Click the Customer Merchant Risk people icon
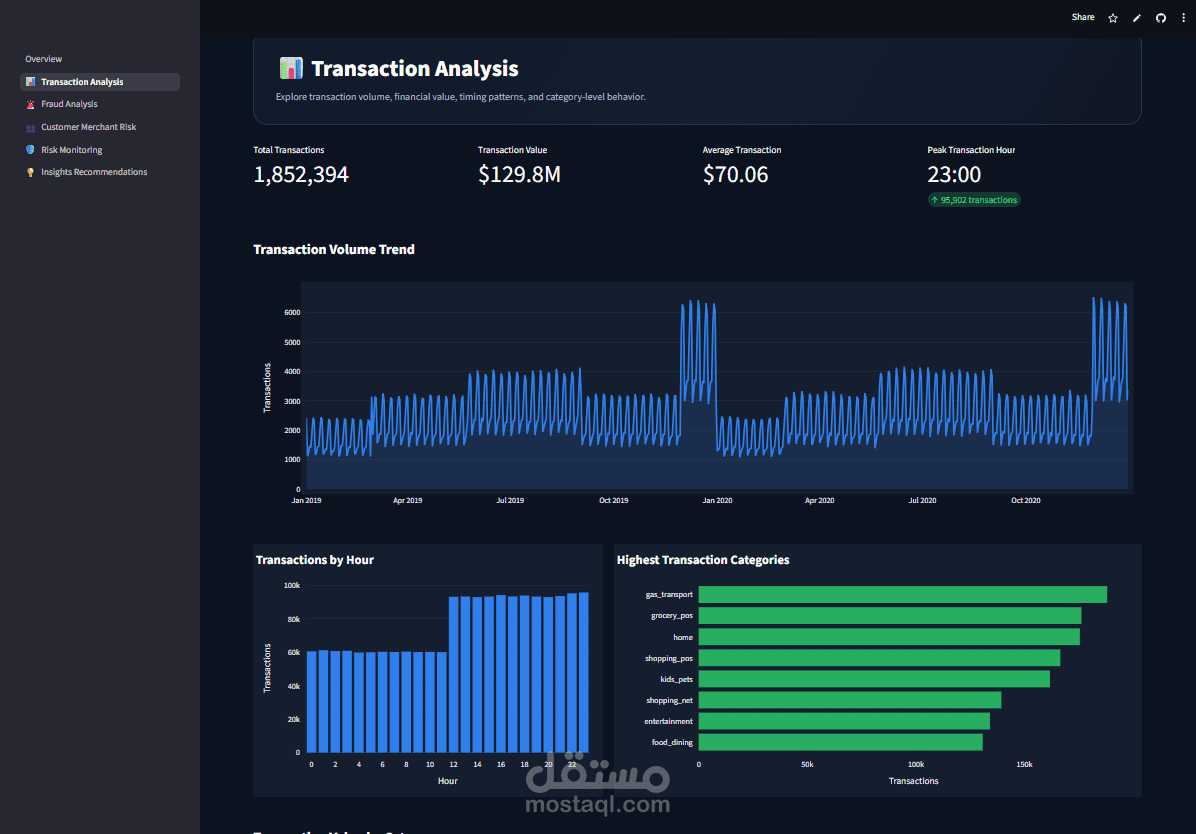1196x834 pixels. click(x=31, y=127)
